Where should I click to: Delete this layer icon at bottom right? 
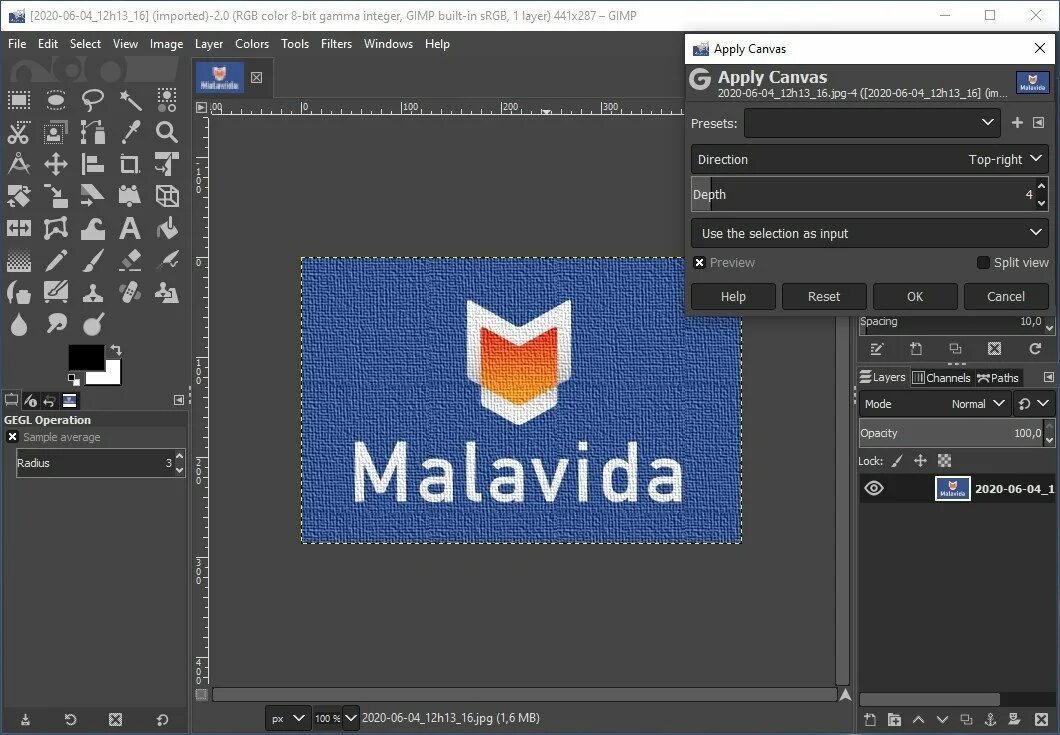coord(1041,719)
